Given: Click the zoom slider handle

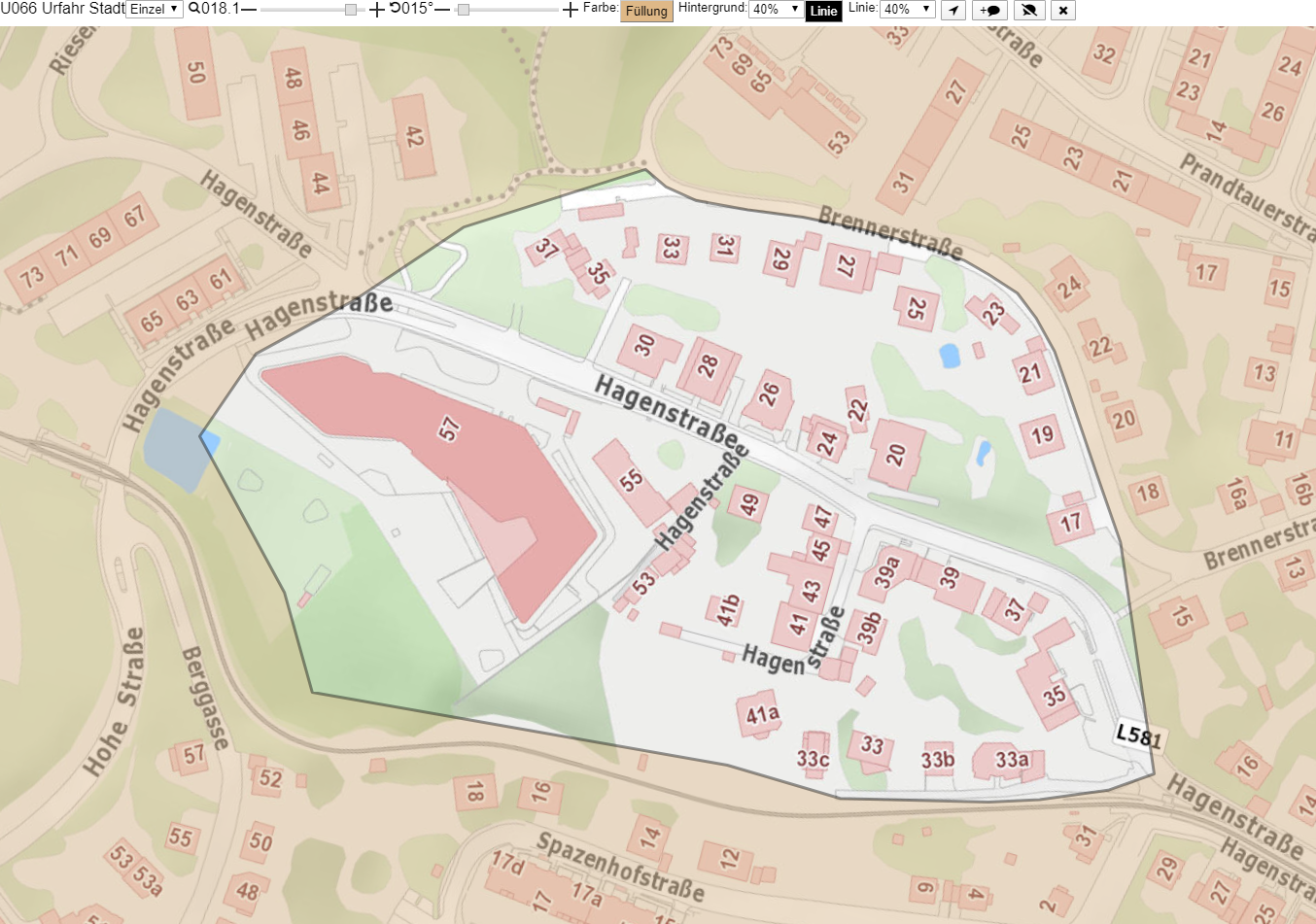Looking at the screenshot, I should (351, 10).
